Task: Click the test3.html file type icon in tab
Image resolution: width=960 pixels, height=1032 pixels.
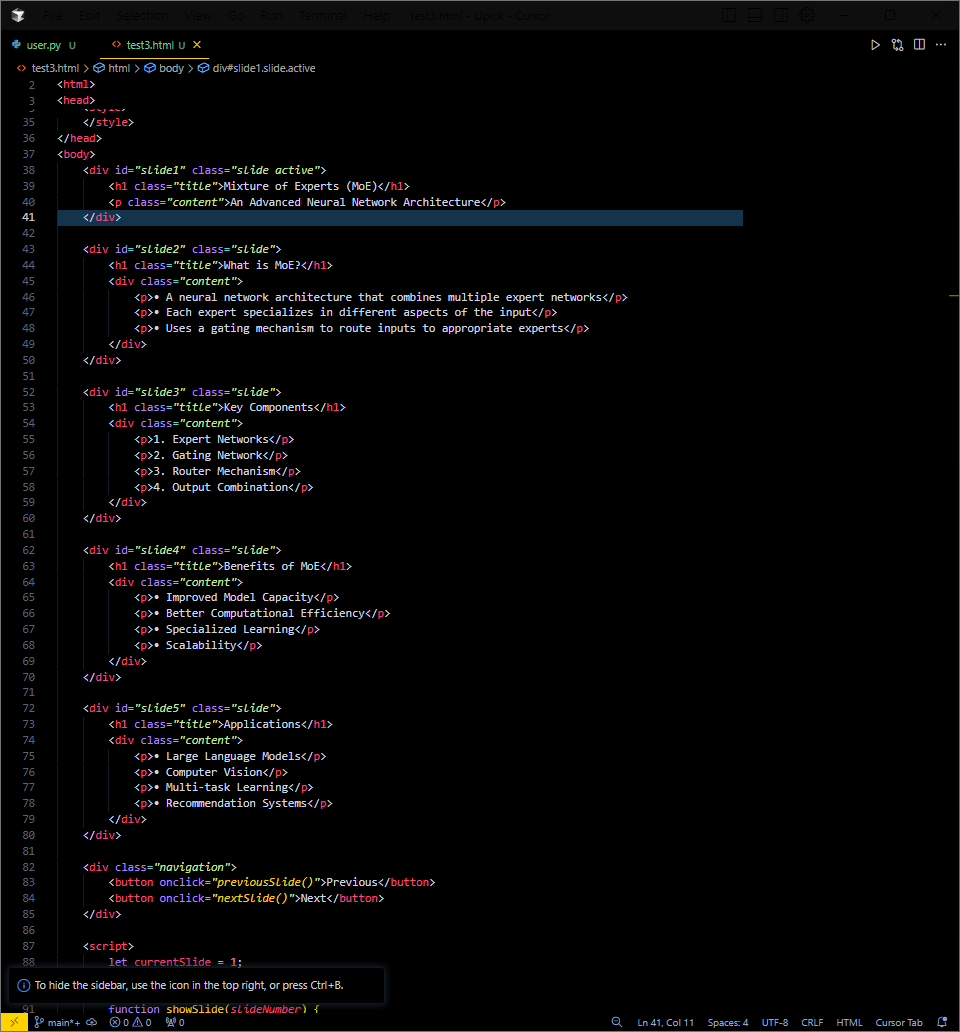Action: coord(116,45)
